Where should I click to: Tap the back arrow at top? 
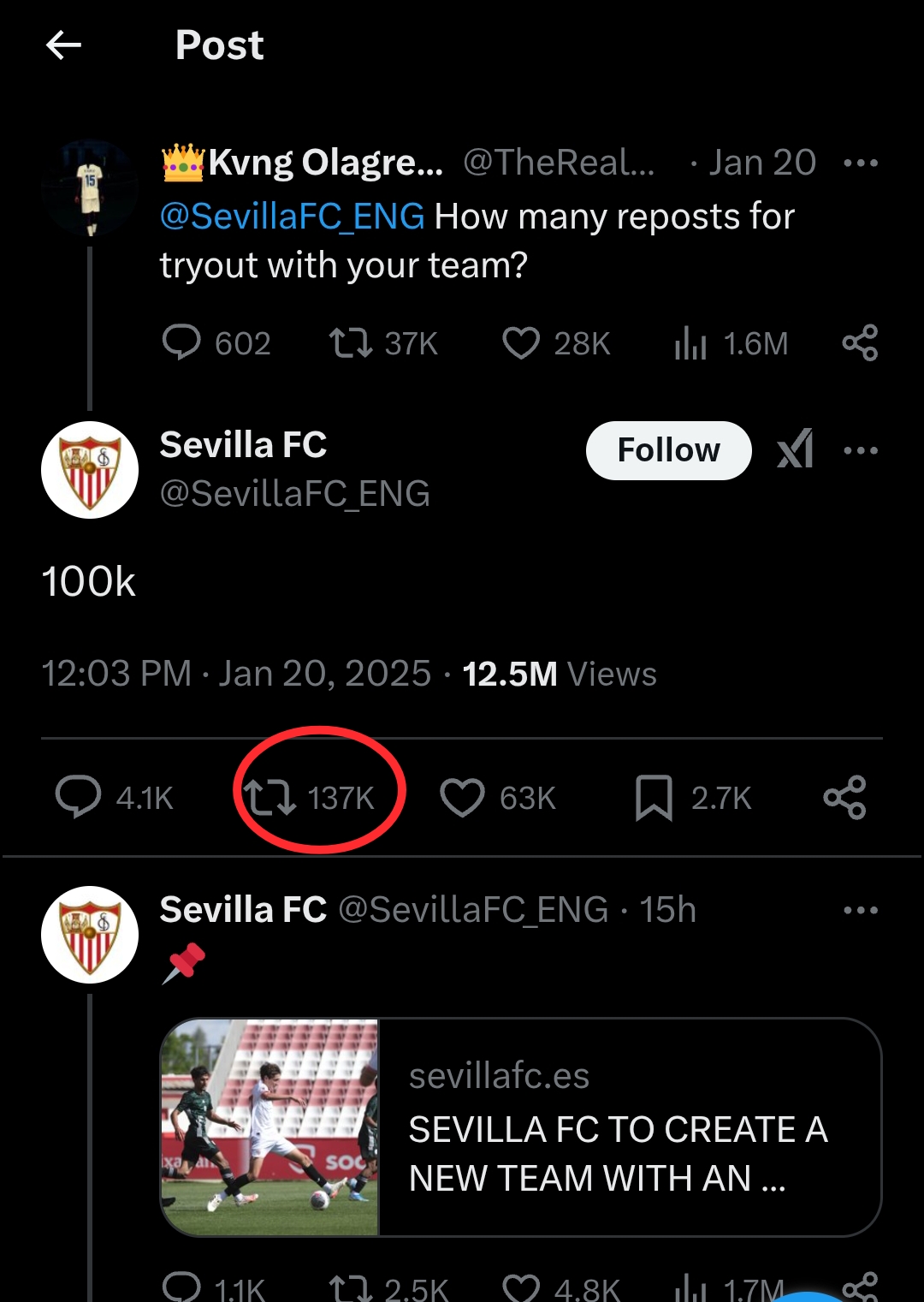pyautogui.click(x=63, y=45)
